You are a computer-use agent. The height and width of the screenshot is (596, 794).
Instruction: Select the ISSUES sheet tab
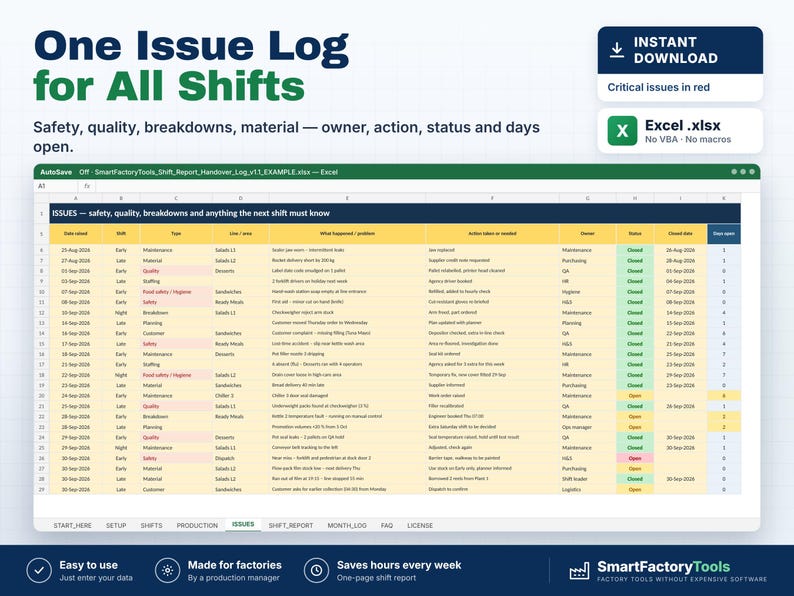click(243, 525)
